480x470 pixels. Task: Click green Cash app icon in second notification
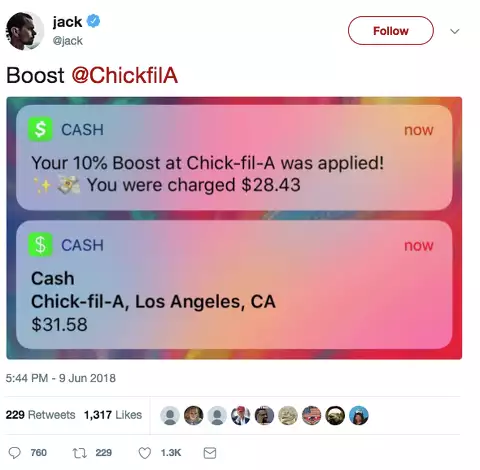[40, 245]
